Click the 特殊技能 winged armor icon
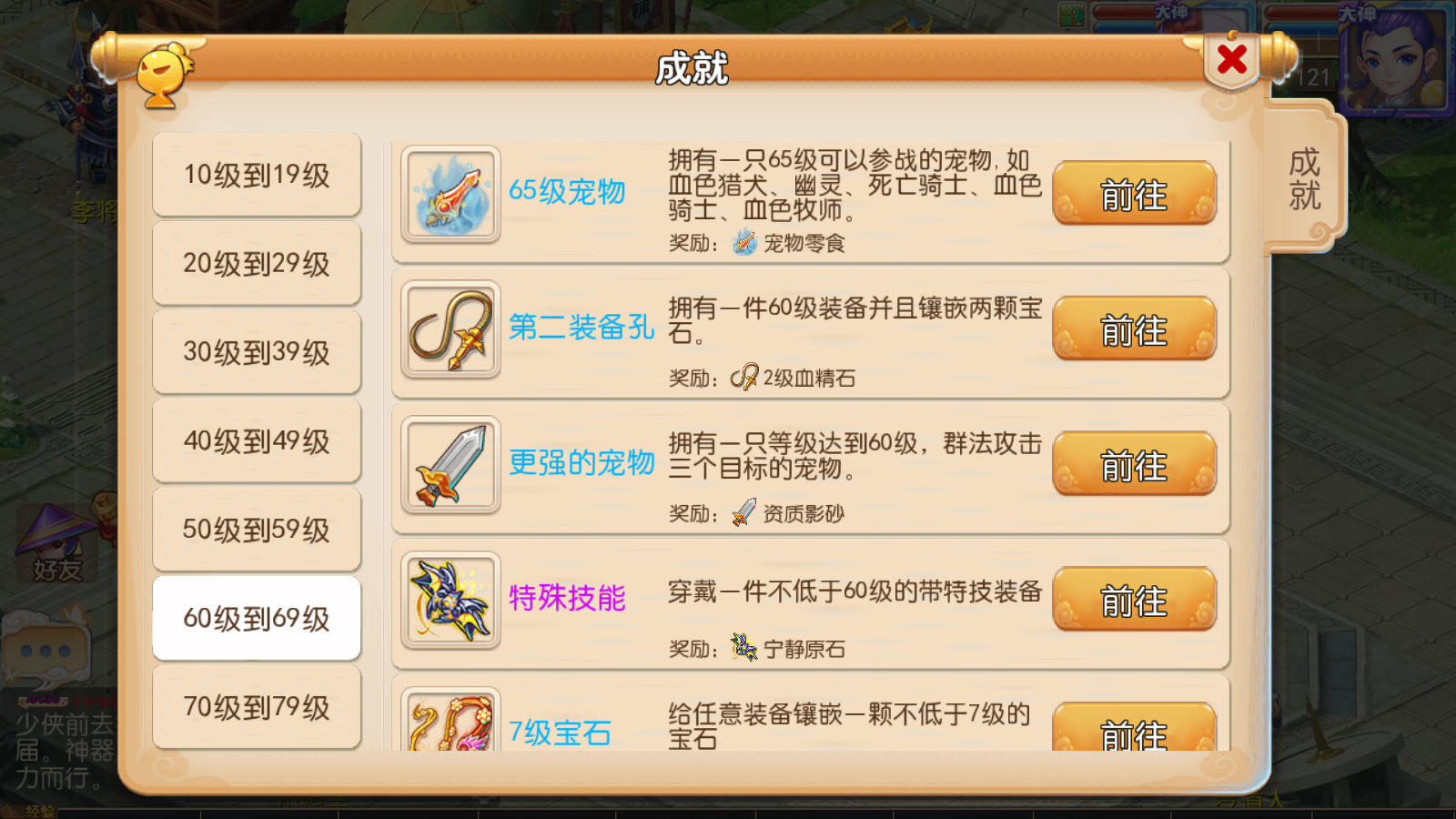This screenshot has height=819, width=1456. (x=450, y=601)
